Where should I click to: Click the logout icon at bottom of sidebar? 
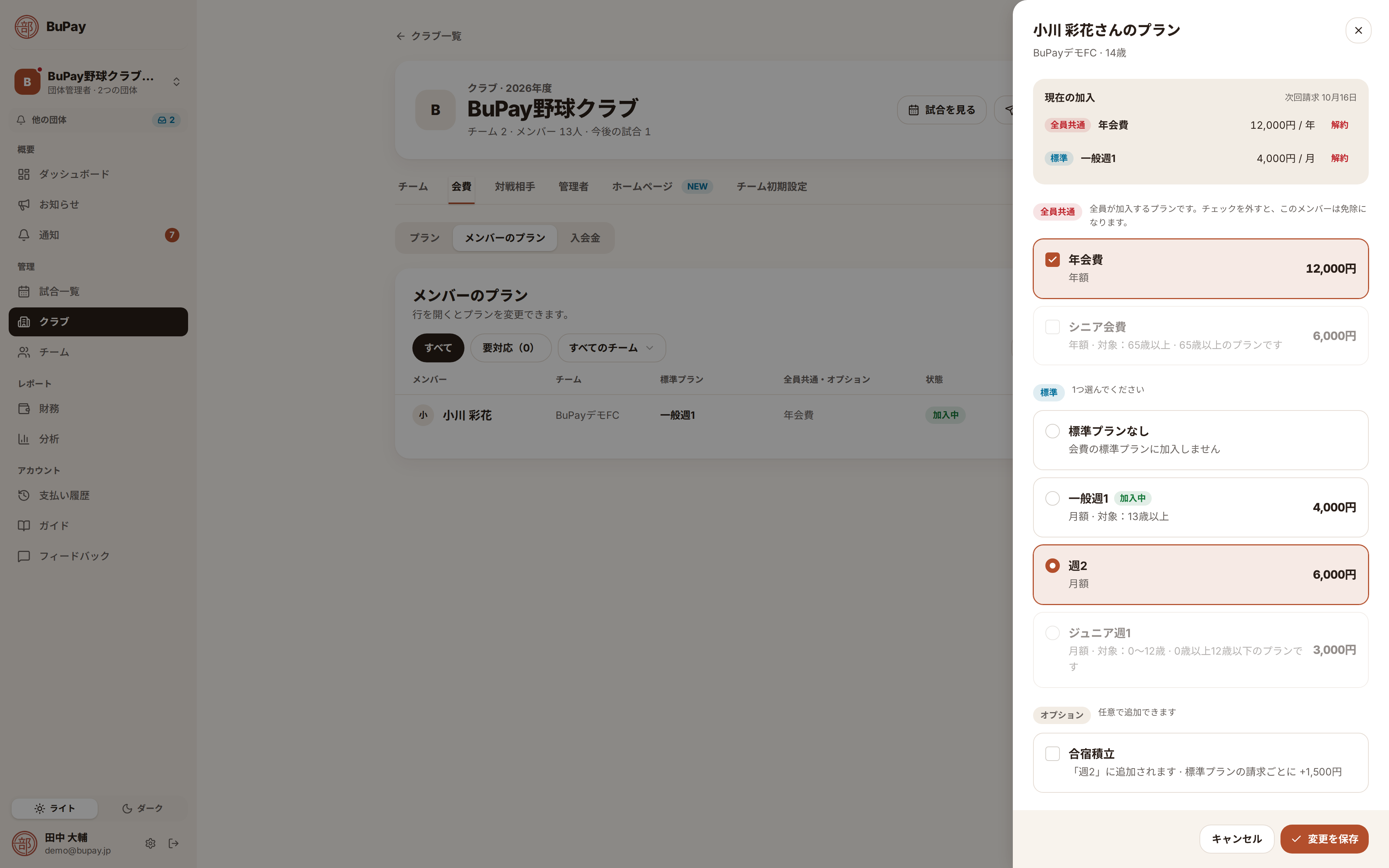click(174, 843)
